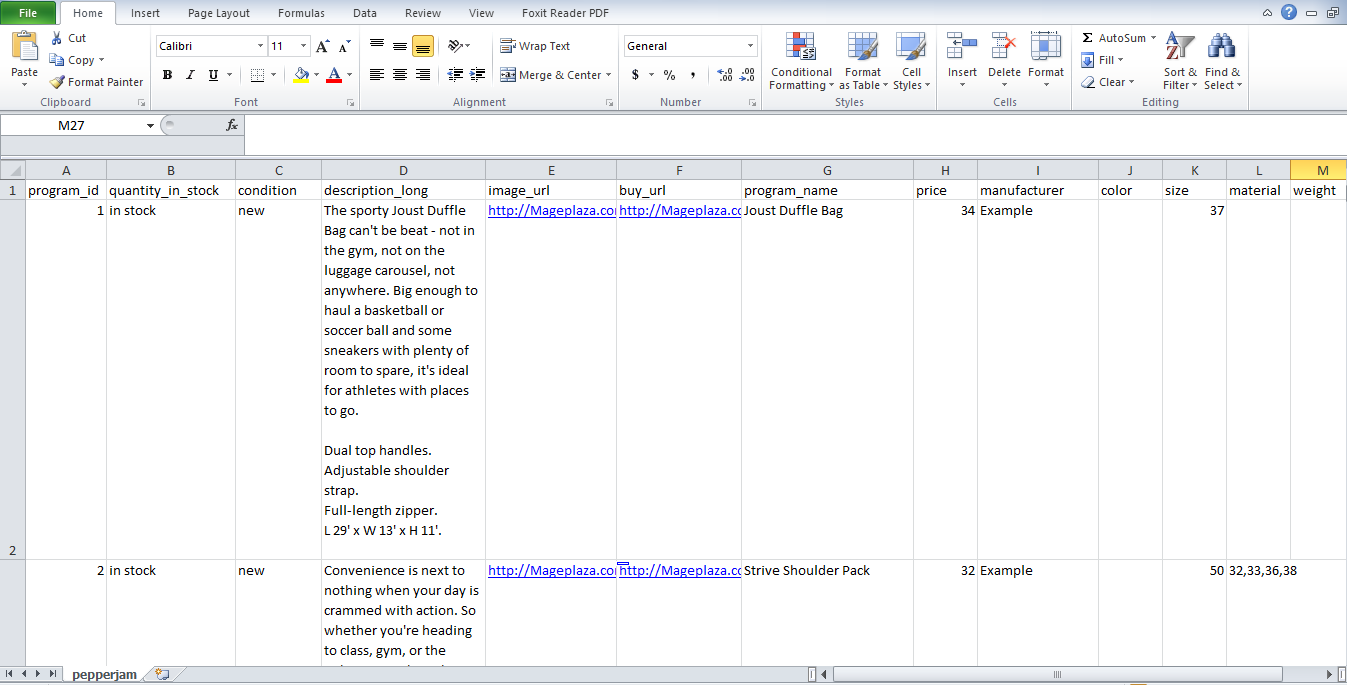Activate the Format Painter brush
This screenshot has width=1347, height=685.
coord(57,82)
